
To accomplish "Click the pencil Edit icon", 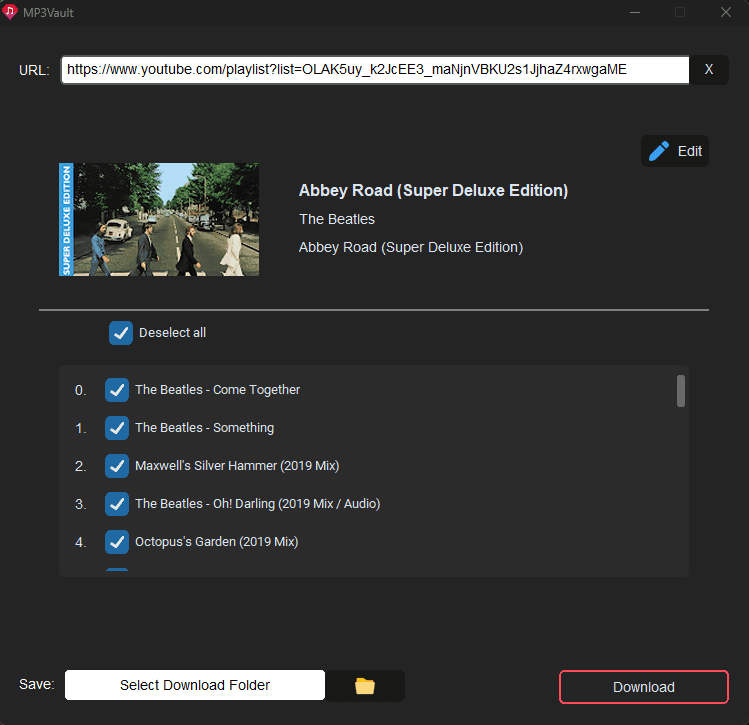I will click(659, 151).
